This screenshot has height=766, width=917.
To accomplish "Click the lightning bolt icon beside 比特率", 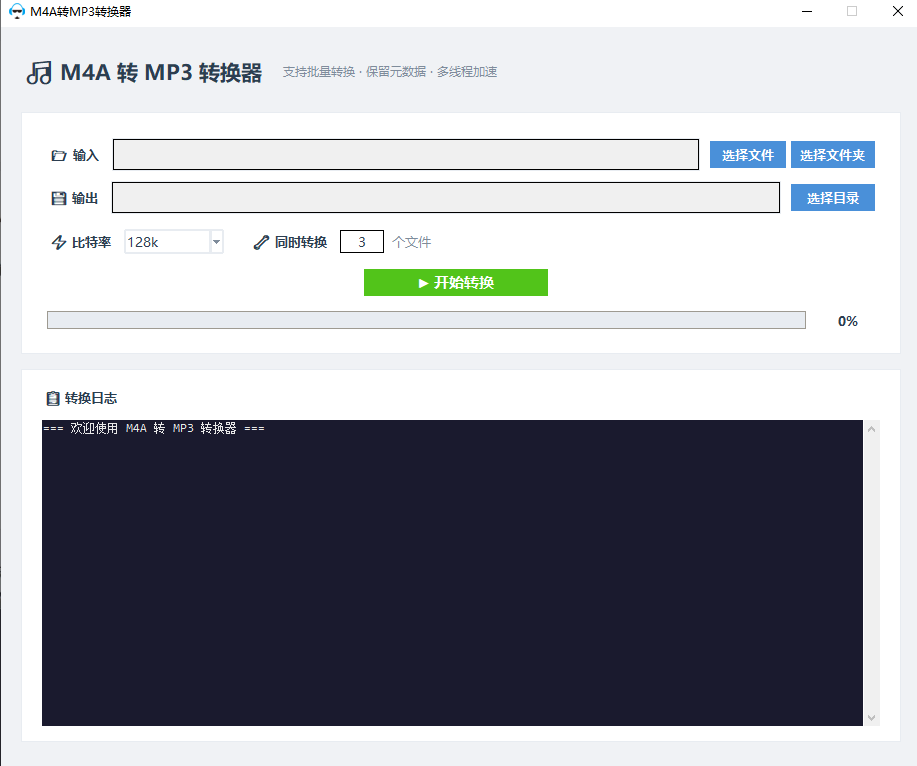I will (58, 242).
